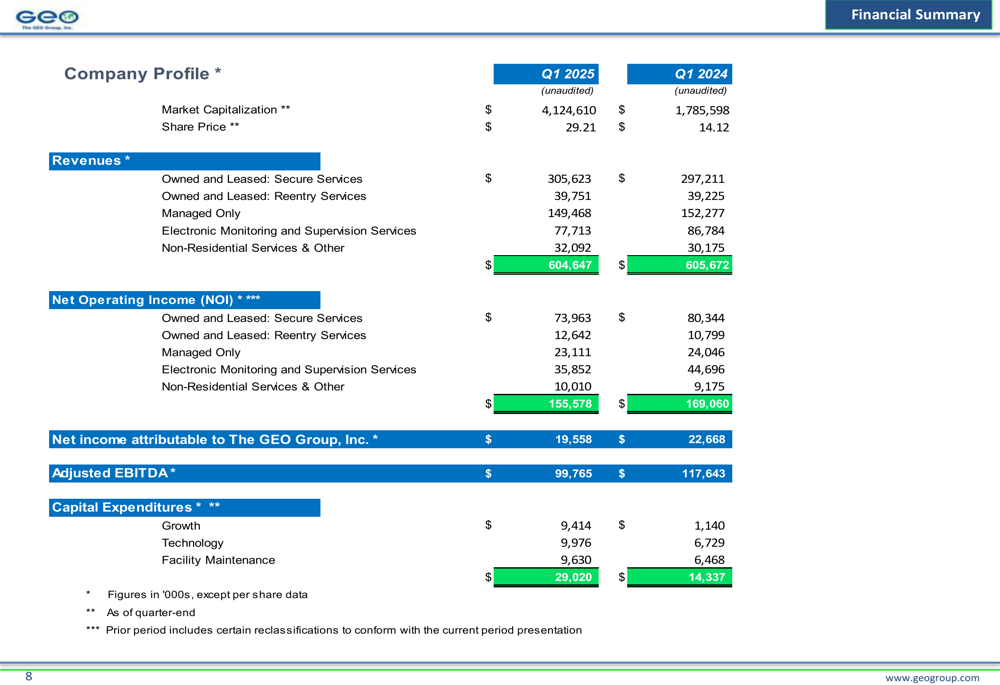The image size is (1000, 685).
Task: Select net income value 19,558
Action: [x=573, y=439]
